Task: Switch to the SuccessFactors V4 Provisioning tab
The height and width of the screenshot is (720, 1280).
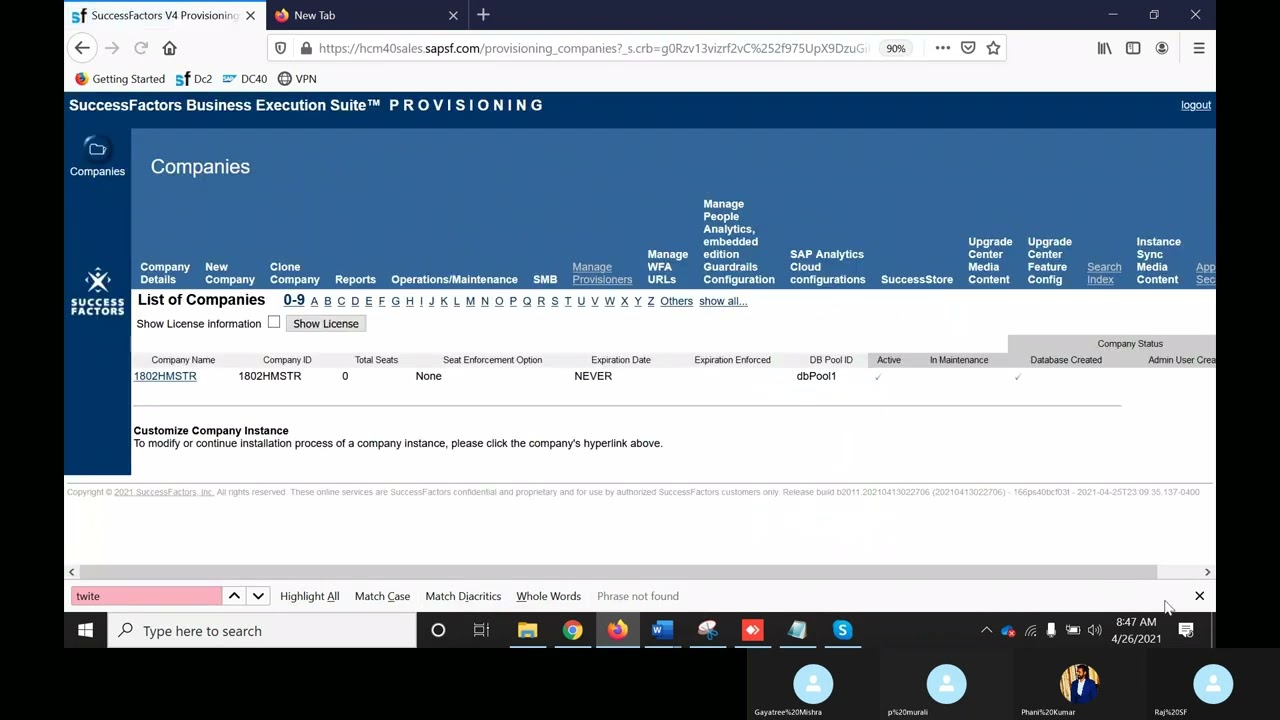Action: click(164, 15)
